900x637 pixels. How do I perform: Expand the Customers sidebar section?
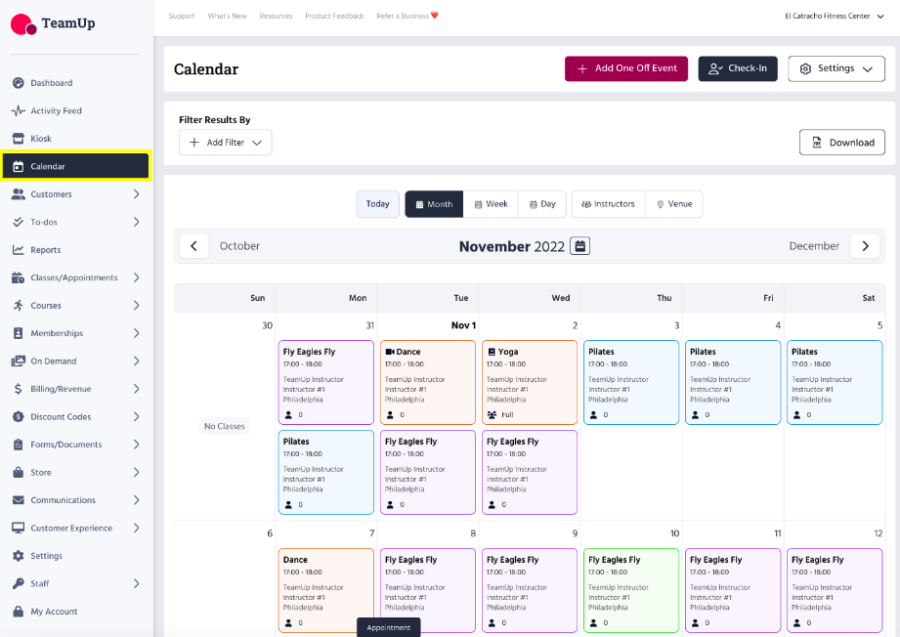52,194
